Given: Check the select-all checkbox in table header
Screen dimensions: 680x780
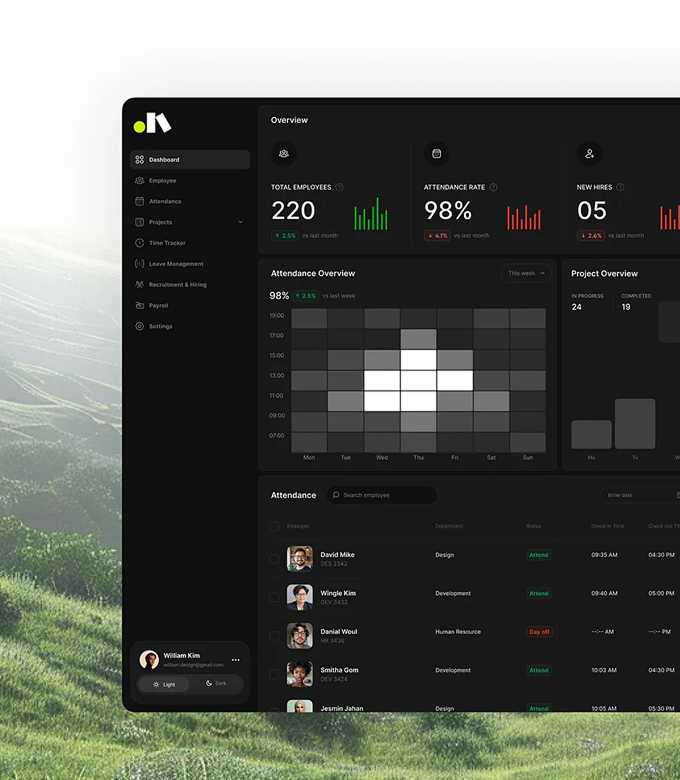Looking at the screenshot, I should click(274, 526).
